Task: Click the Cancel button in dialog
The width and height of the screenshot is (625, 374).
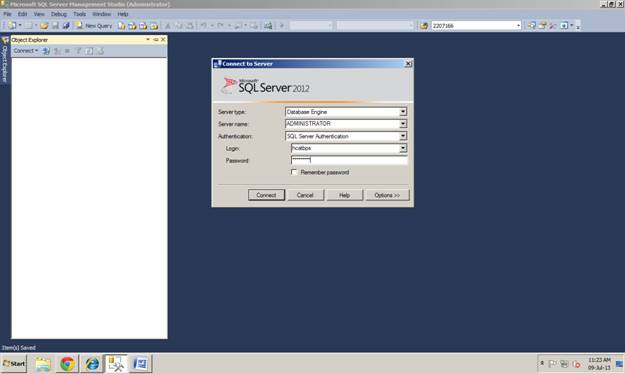Action: (x=305, y=195)
